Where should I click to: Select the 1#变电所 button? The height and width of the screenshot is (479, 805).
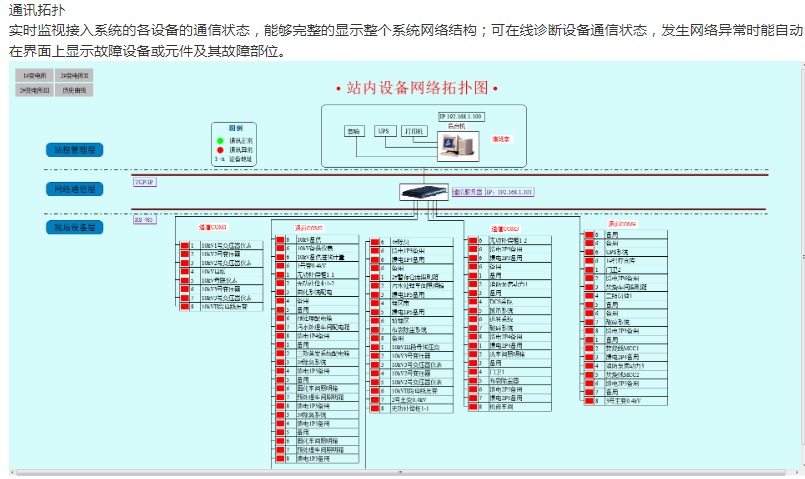point(34,75)
